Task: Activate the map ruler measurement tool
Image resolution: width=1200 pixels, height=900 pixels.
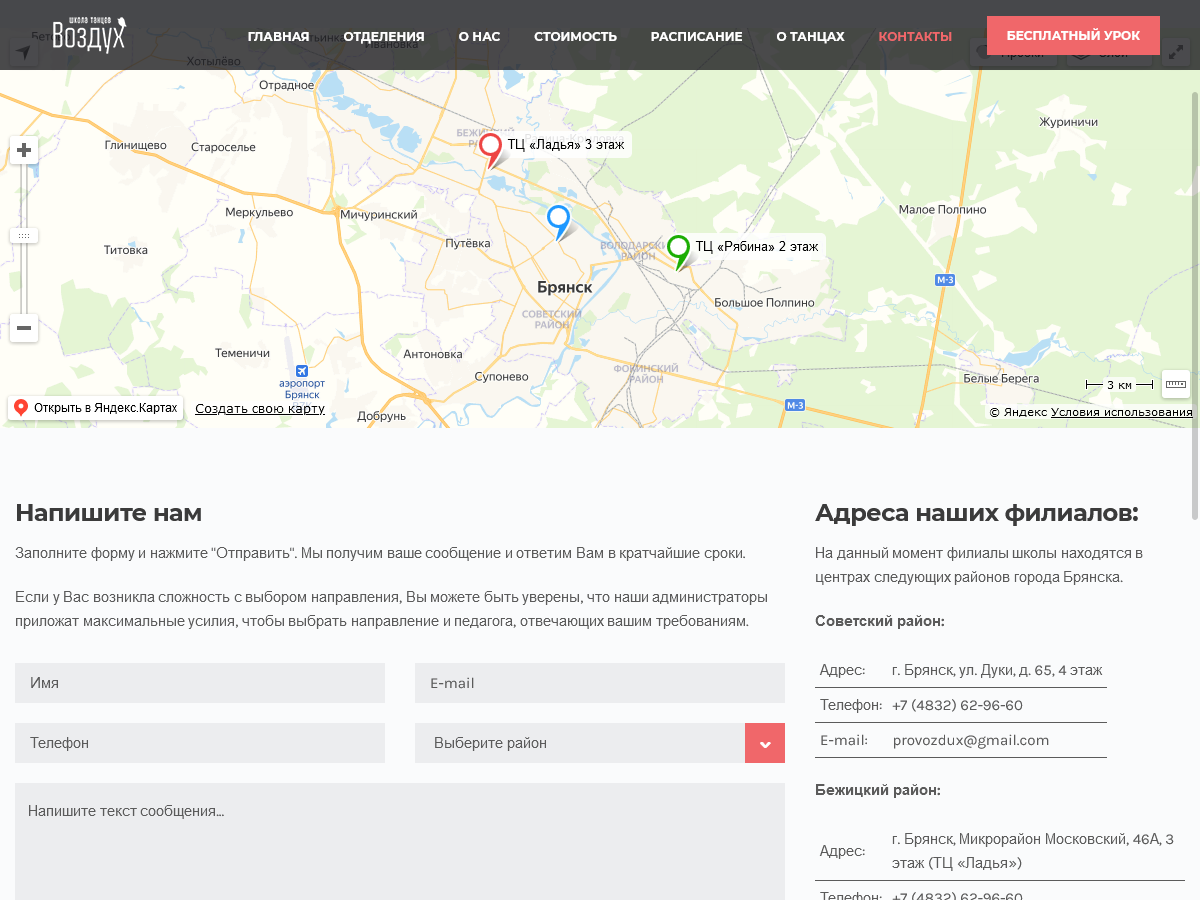Action: 1176,384
